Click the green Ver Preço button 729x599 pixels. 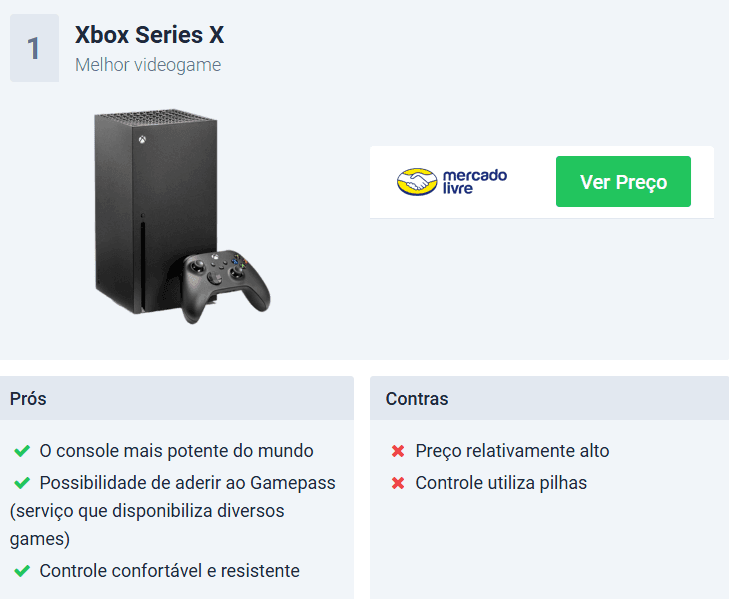(x=623, y=181)
